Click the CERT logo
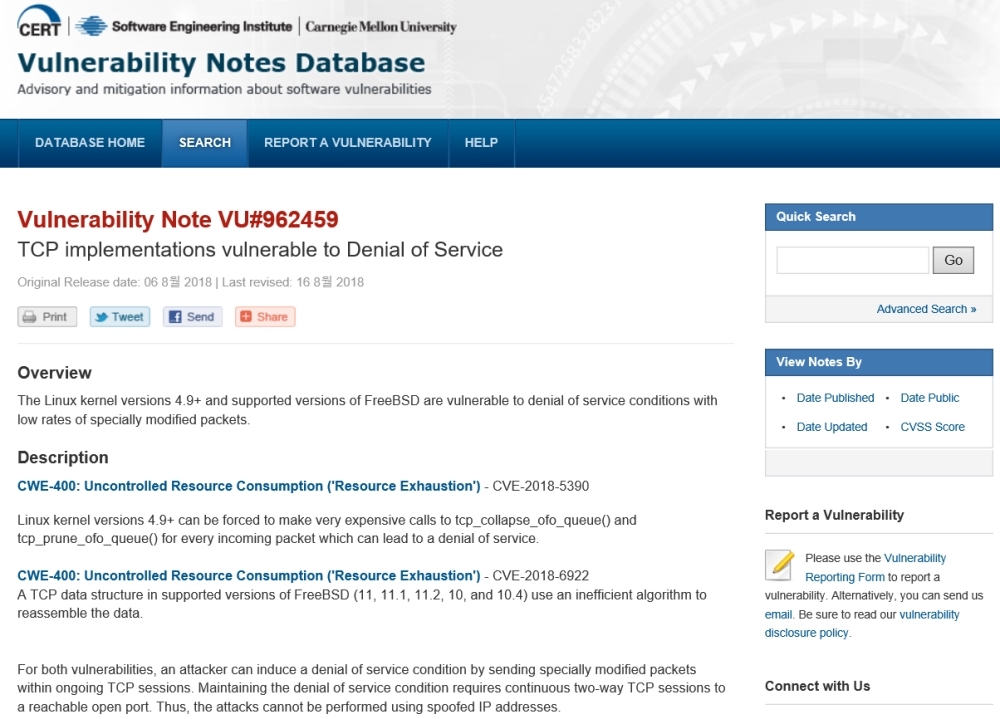This screenshot has height=719, width=1000. coord(40,22)
